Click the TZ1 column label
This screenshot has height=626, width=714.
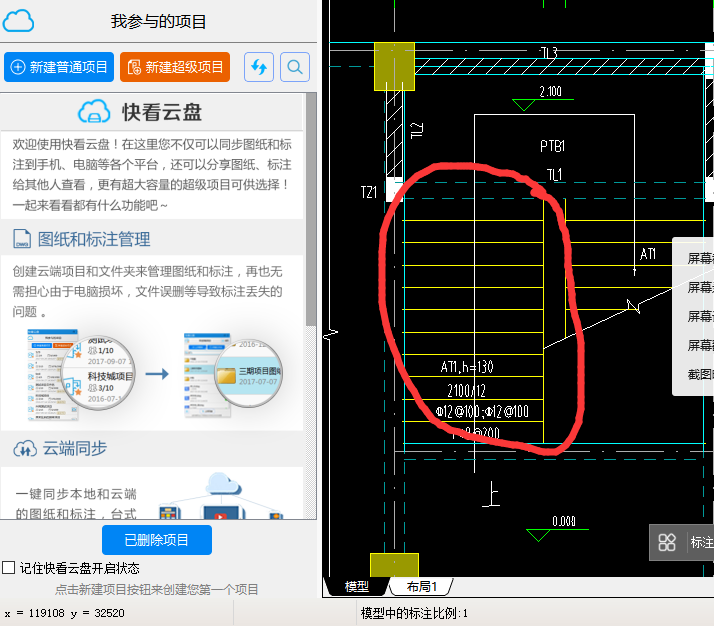coord(369,192)
